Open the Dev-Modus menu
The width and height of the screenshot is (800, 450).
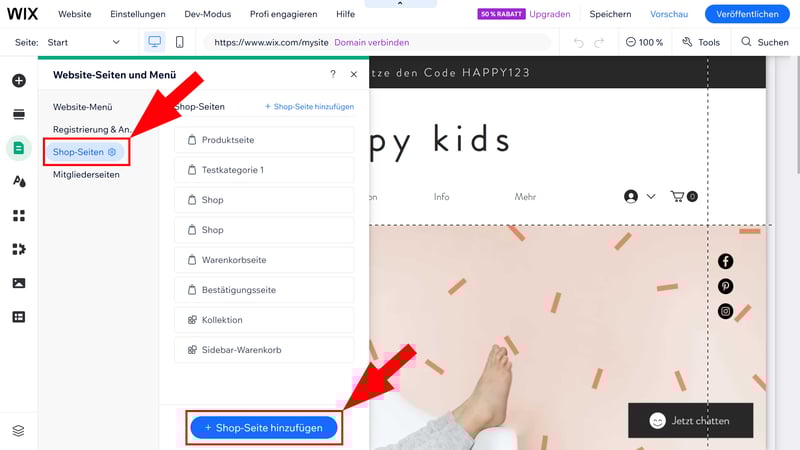pos(208,14)
